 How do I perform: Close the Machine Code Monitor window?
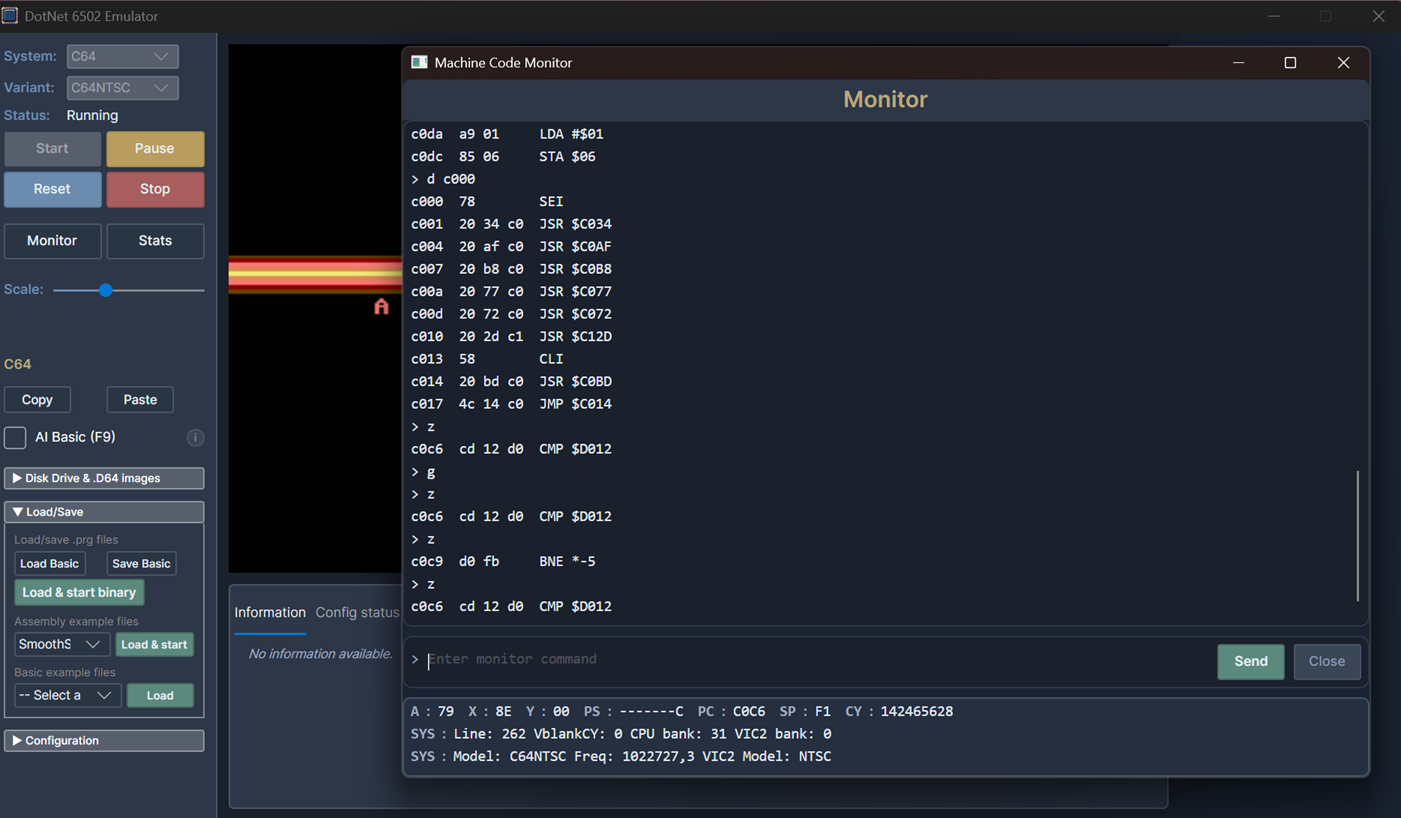tap(1343, 62)
